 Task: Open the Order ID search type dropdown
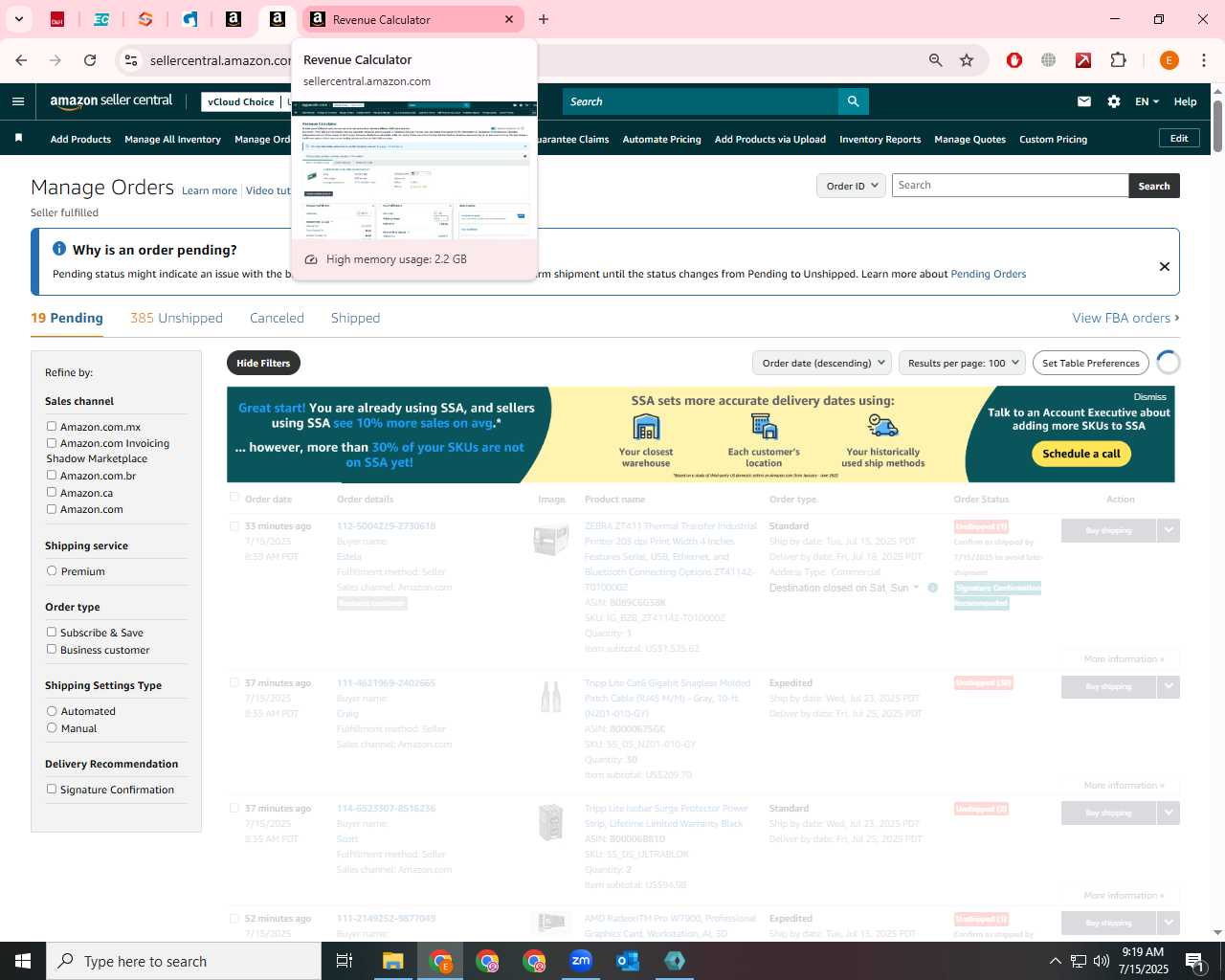(x=851, y=186)
